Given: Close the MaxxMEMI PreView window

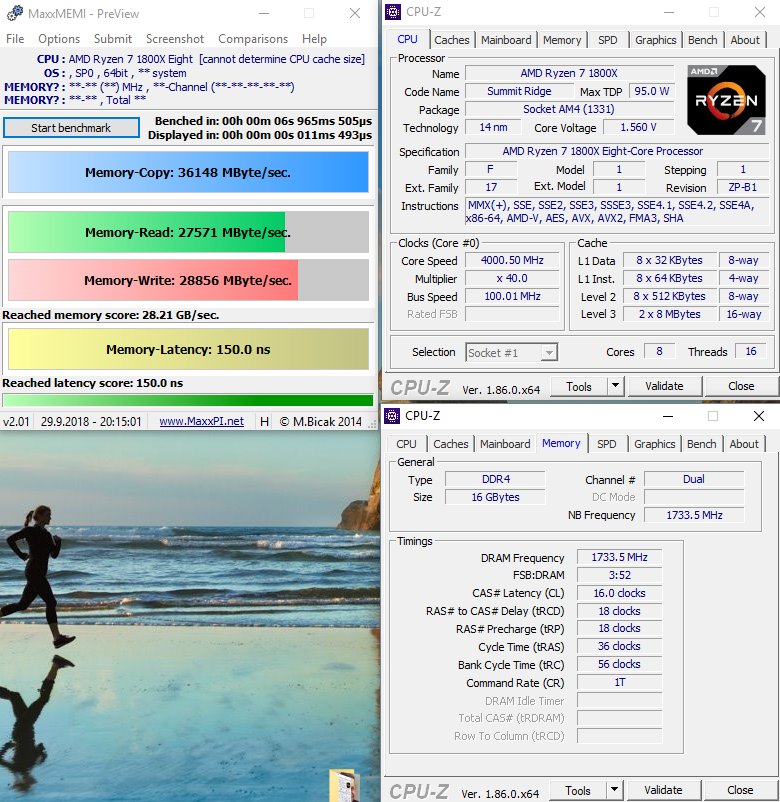Looking at the screenshot, I should click(x=354, y=13).
